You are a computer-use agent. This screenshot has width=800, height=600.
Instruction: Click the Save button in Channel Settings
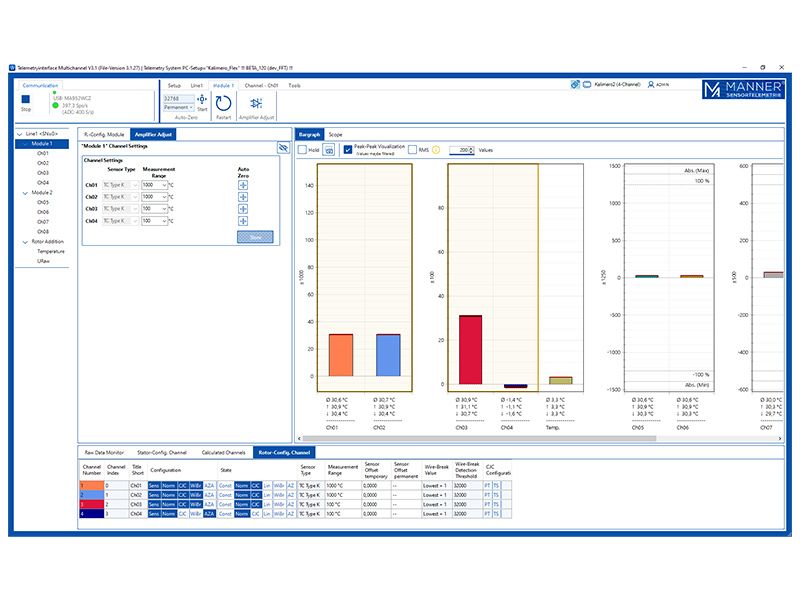point(255,237)
